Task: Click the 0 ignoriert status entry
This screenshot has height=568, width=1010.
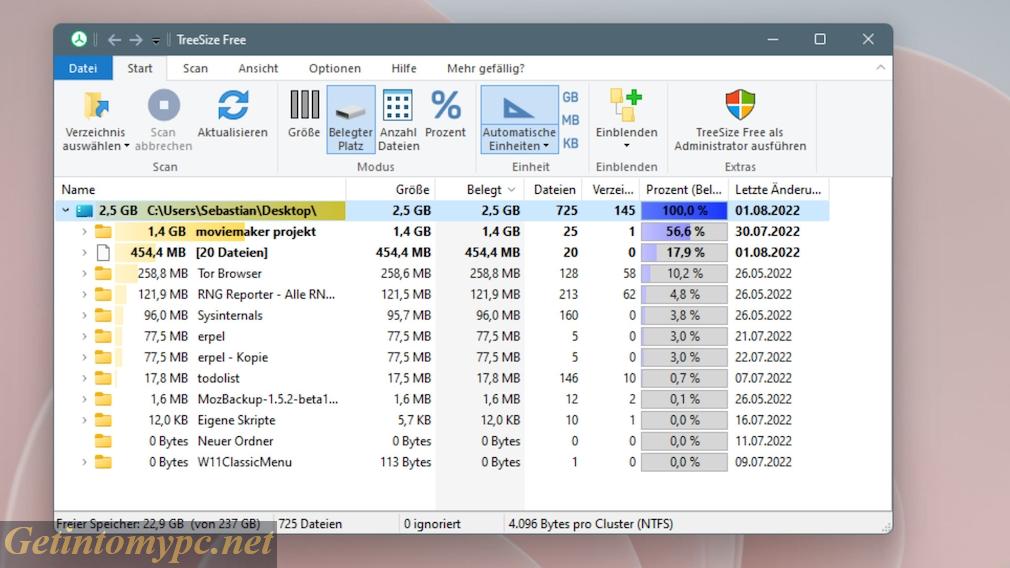Action: [x=432, y=524]
